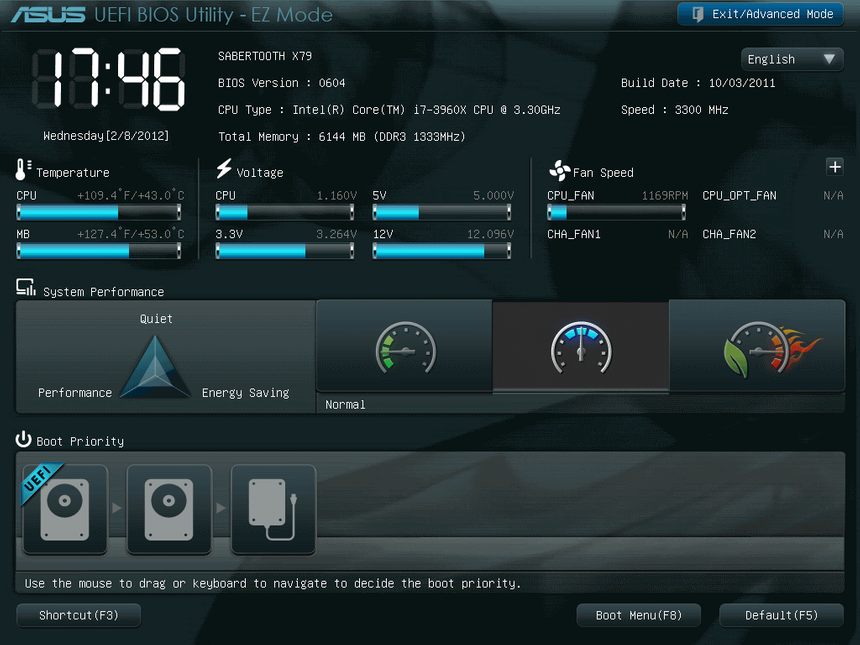Click the CPU temperature level bar
This screenshot has height=645, width=860.
coord(100,210)
